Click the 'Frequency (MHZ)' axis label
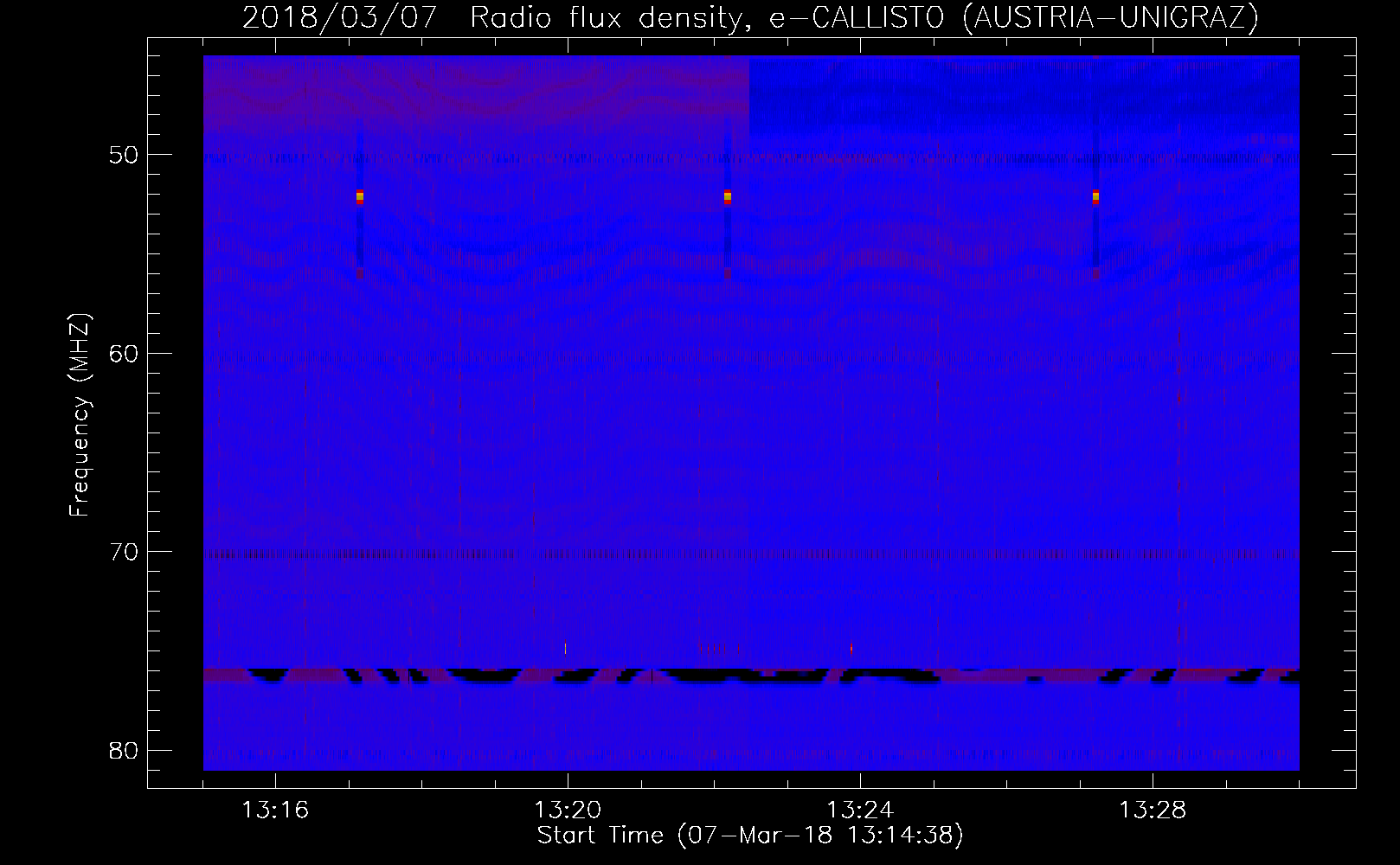Image resolution: width=1400 pixels, height=865 pixels. click(x=80, y=415)
